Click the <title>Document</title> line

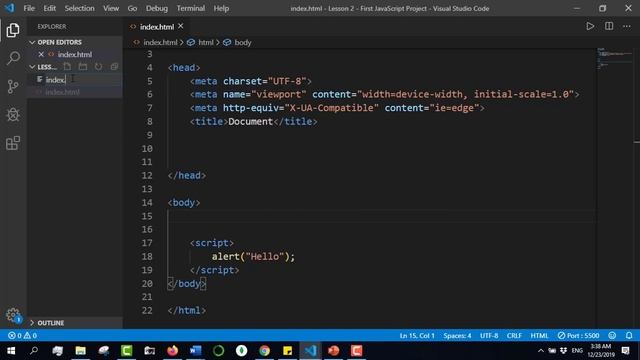(253, 122)
